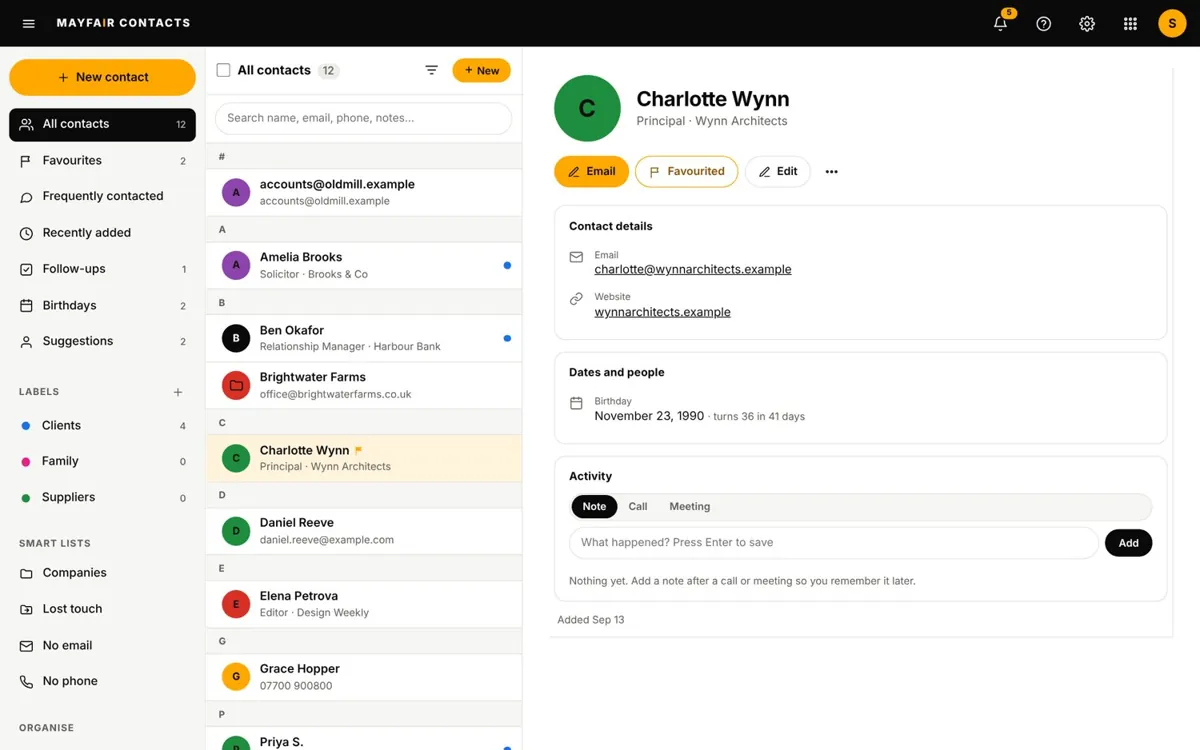This screenshot has height=750, width=1200.
Task: Switch to the Meeting activity tab
Action: click(x=690, y=507)
